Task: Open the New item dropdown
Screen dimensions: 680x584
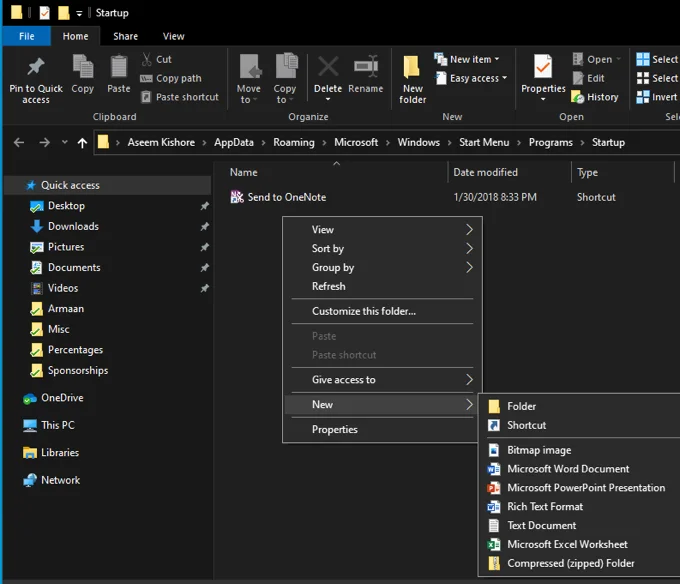Action: [x=468, y=59]
